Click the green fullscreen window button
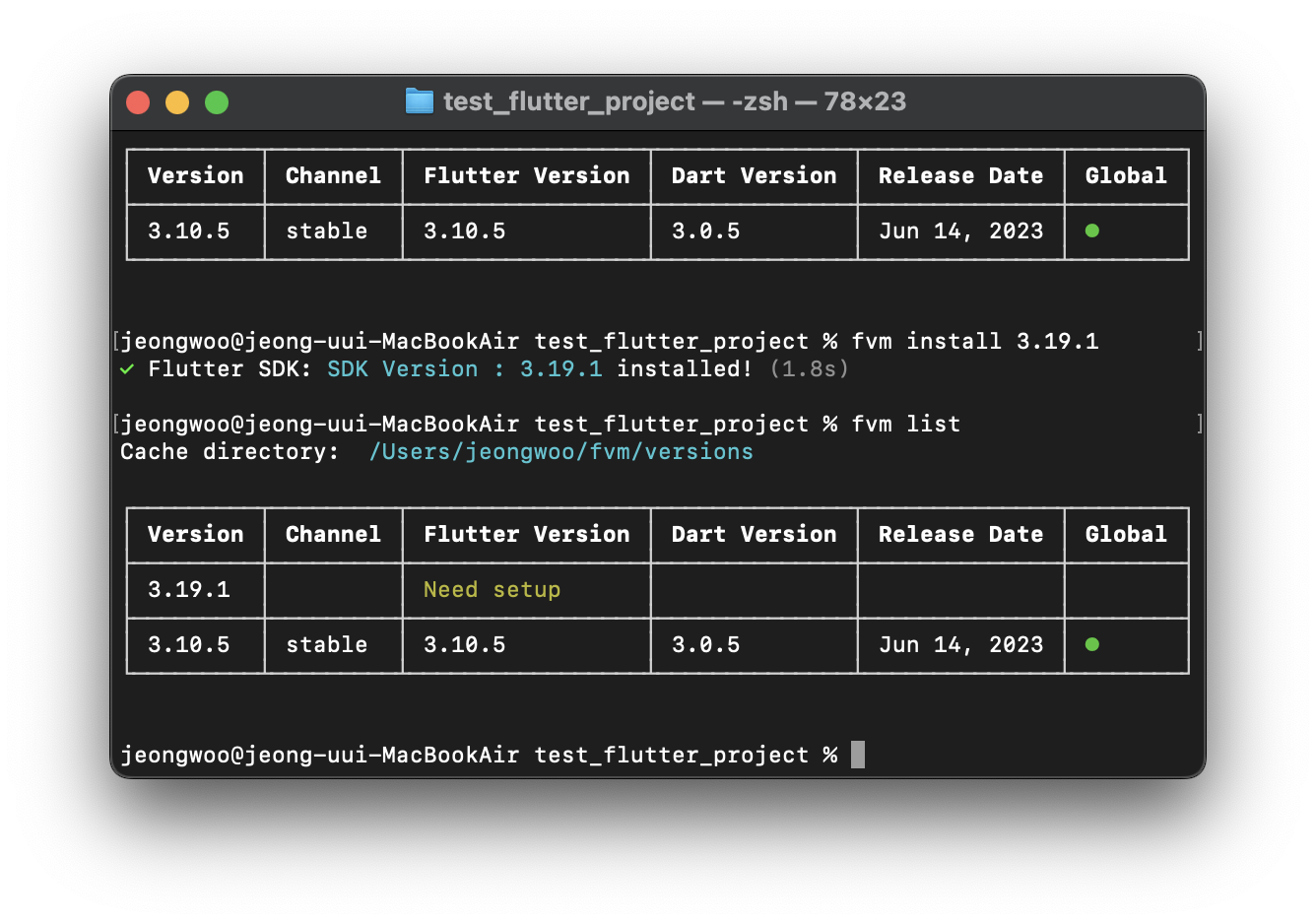This screenshot has width=1316, height=924. 217,102
